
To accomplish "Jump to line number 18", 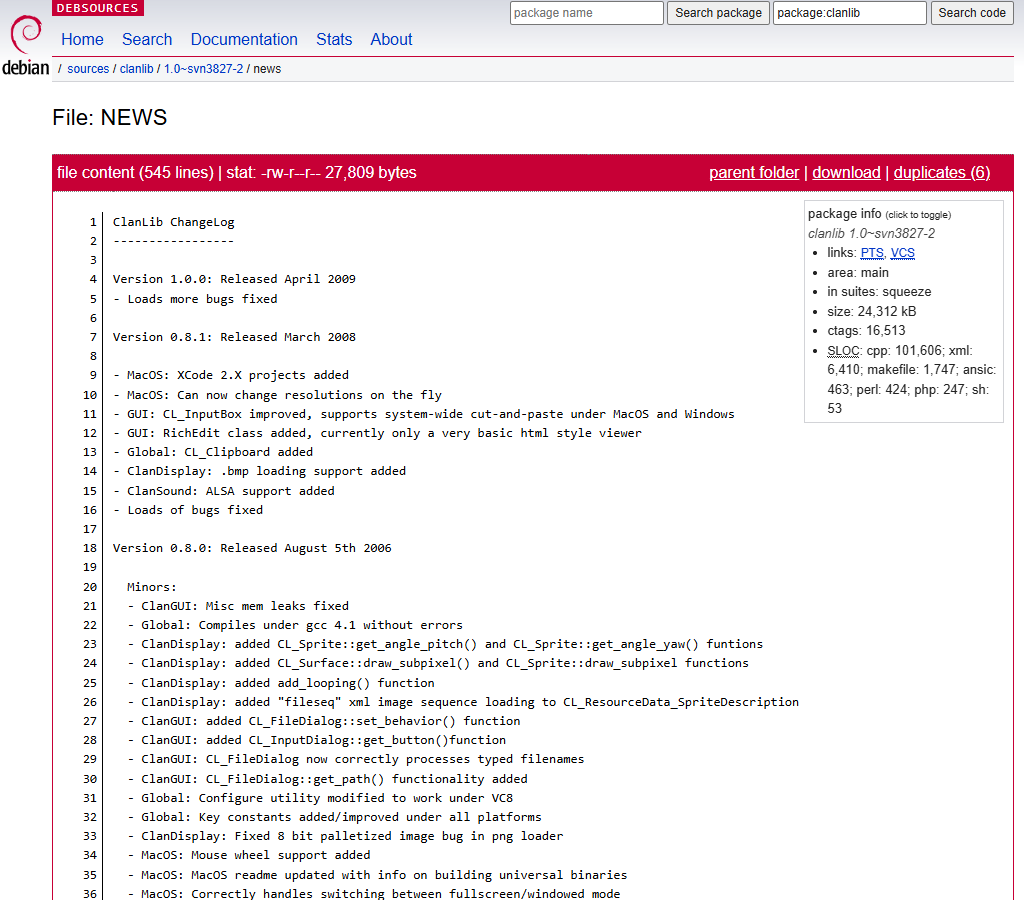I will click(91, 548).
